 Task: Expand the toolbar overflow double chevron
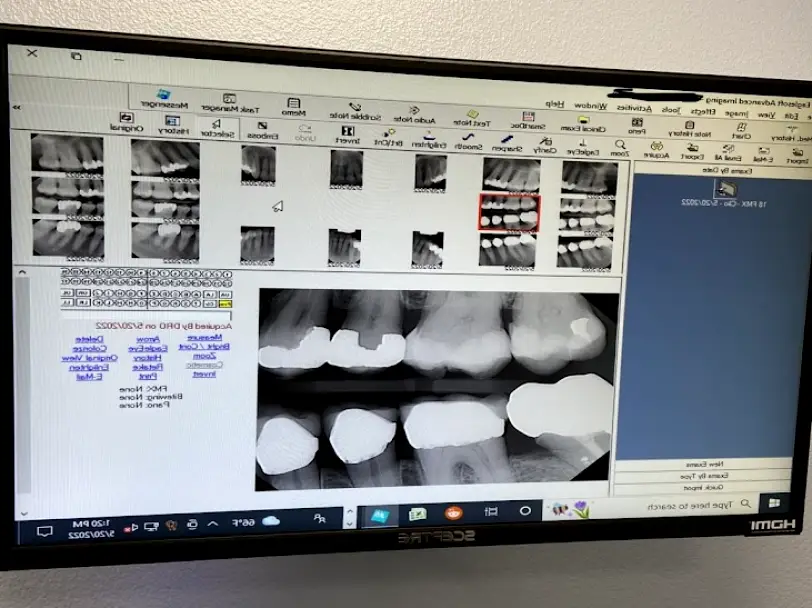coord(17,107)
